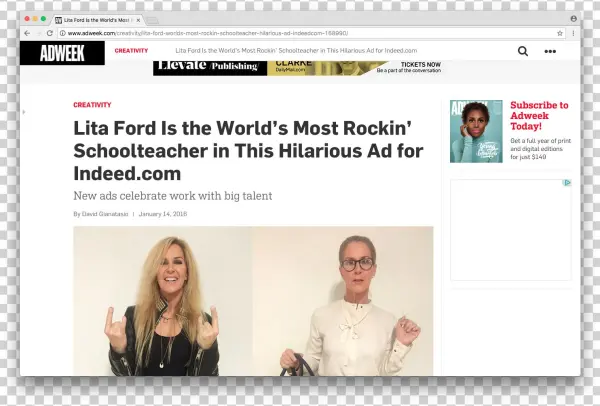The image size is (600, 406).
Task: Click the AdChoices icon on sidebar ad
Action: tap(567, 183)
